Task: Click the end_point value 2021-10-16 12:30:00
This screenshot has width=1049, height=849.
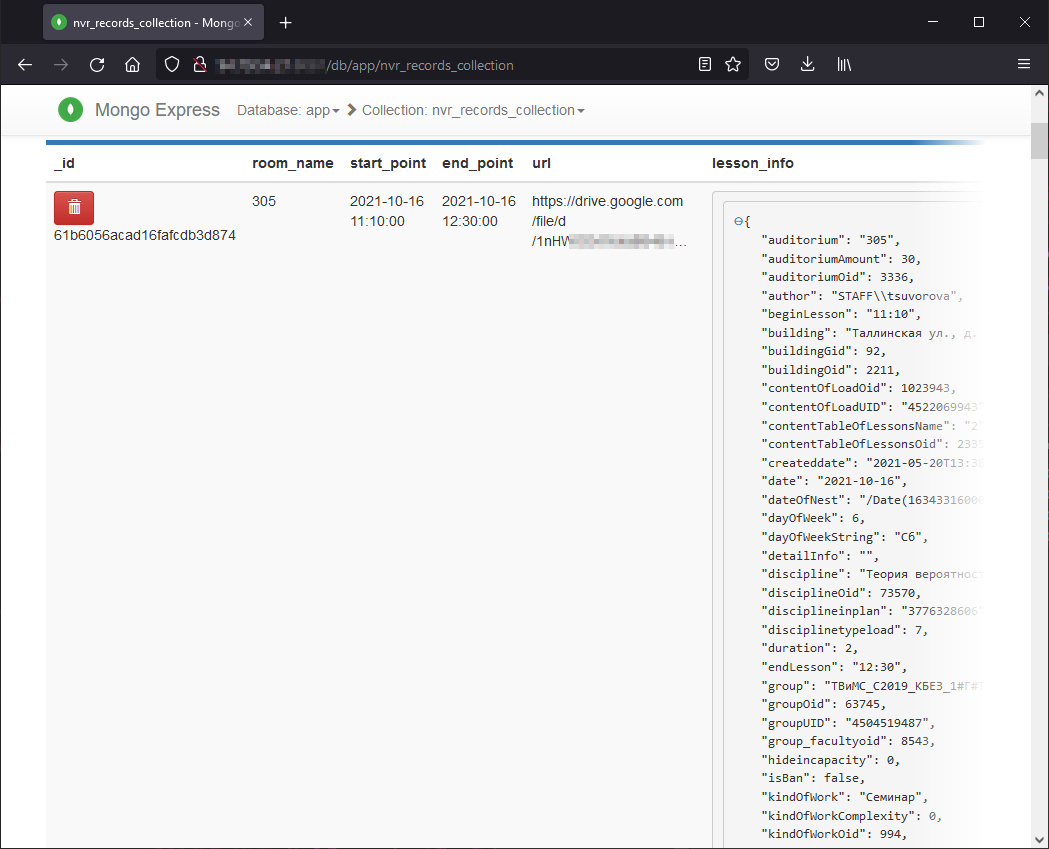Action: [479, 211]
